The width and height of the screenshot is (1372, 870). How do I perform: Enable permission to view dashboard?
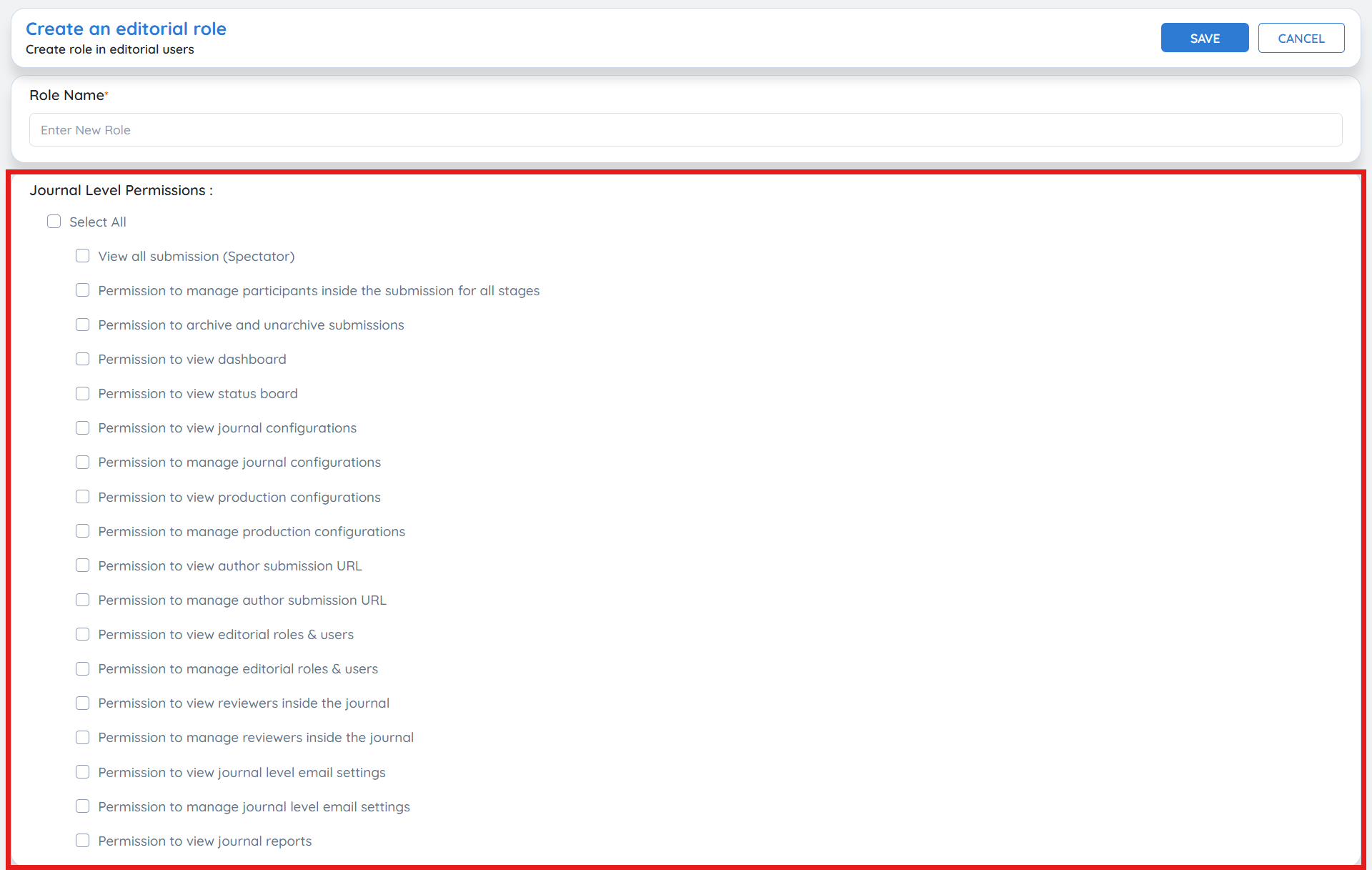click(x=83, y=359)
